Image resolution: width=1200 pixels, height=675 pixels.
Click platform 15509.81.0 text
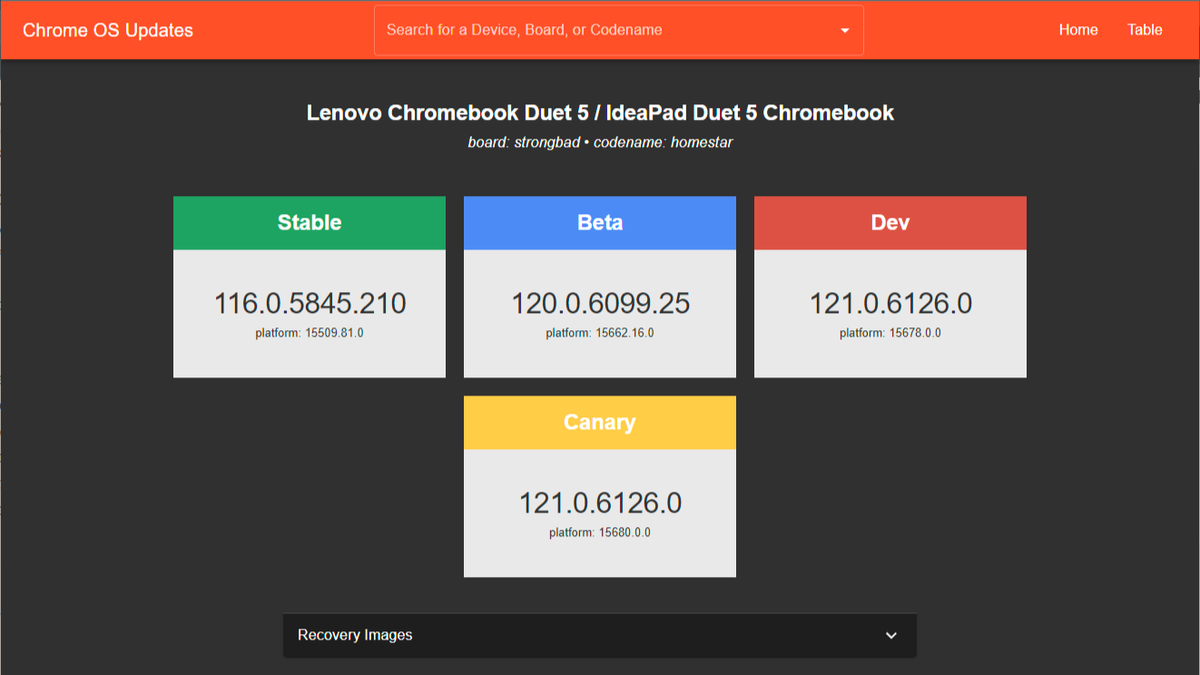click(x=309, y=333)
